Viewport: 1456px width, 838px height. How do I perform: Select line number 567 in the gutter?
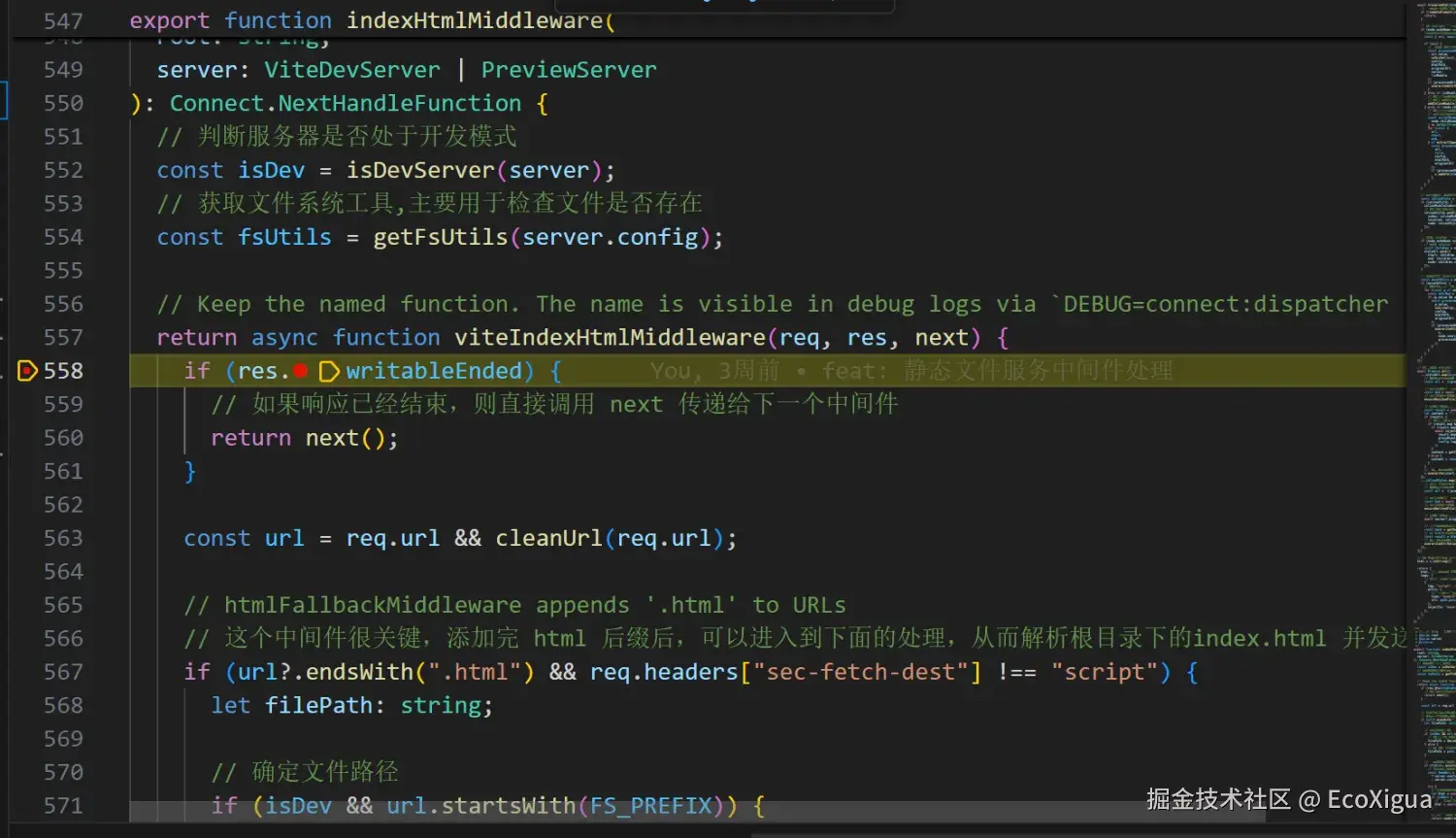click(63, 672)
